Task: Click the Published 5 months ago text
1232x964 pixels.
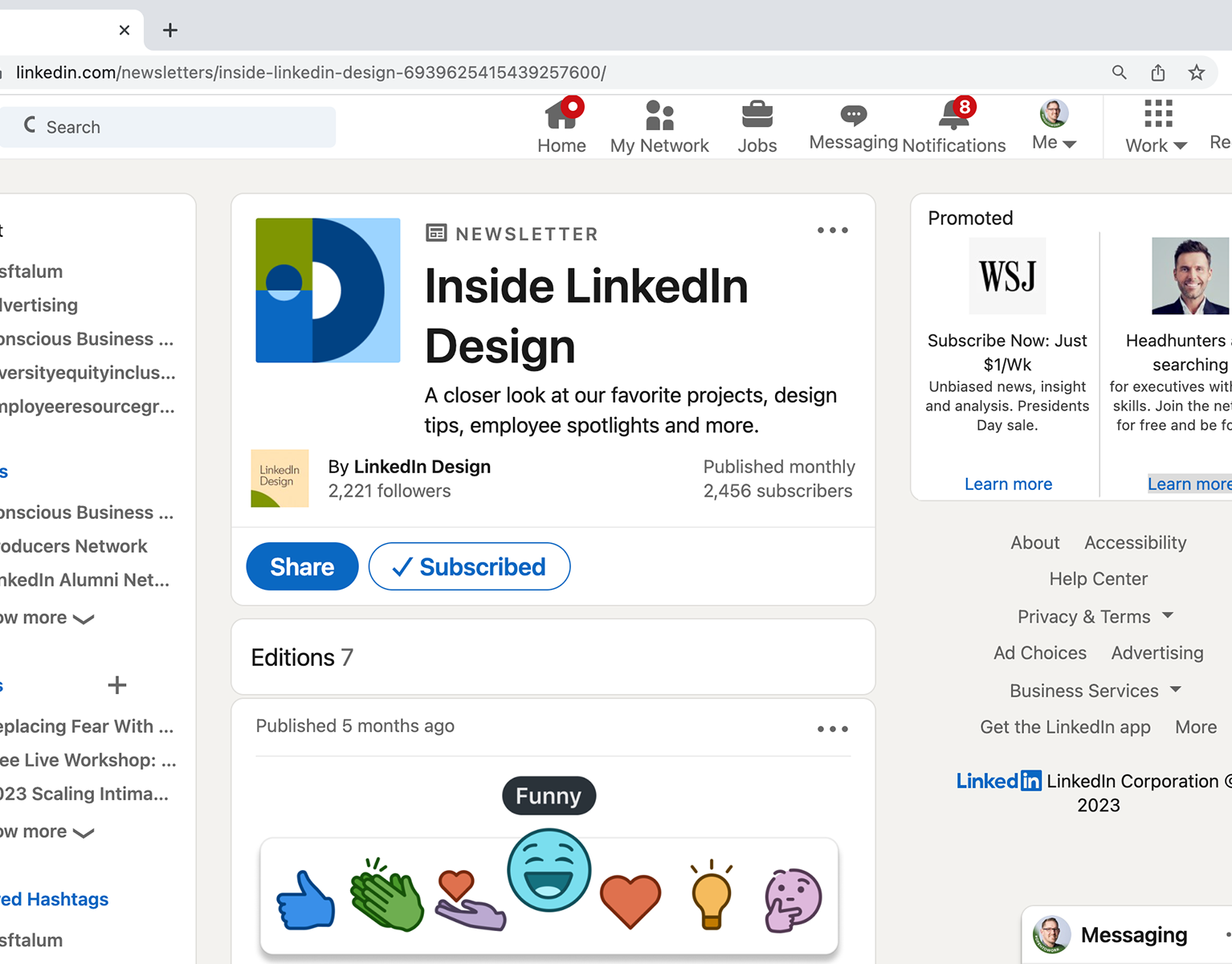Action: coord(355,726)
